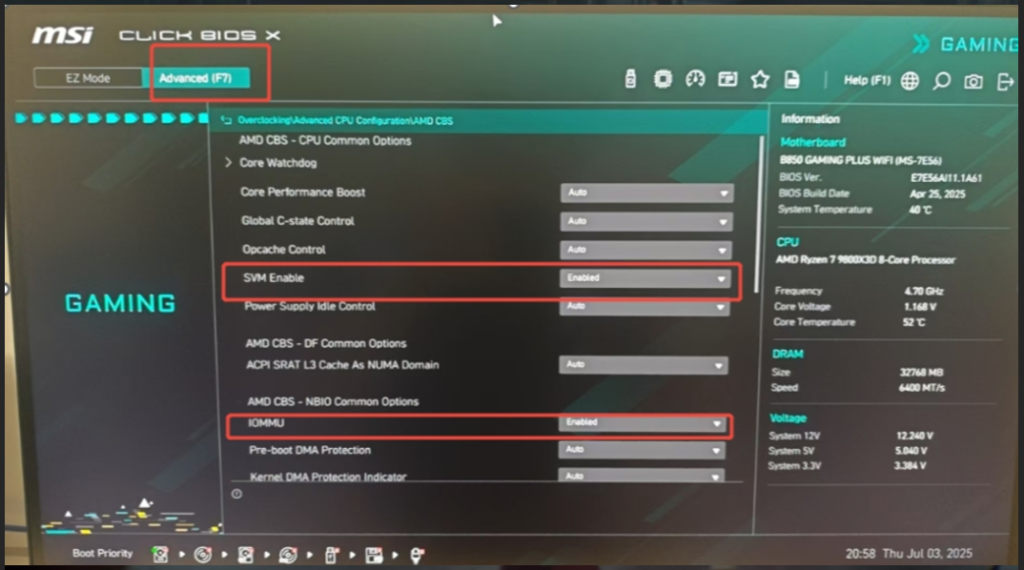
Task: Open Kernel DMA Protection Indicator dropdown
Action: click(641, 476)
